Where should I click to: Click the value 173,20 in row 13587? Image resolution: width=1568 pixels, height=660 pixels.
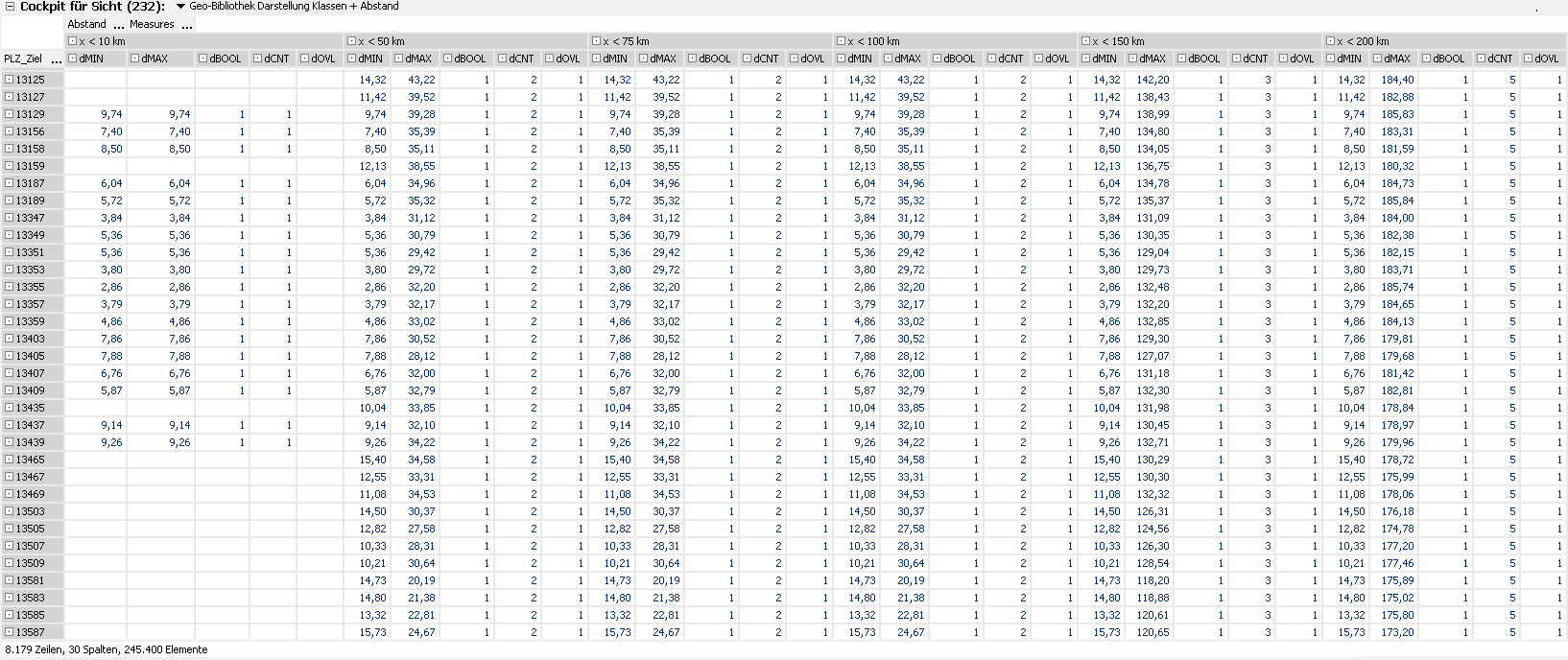(x=1397, y=632)
